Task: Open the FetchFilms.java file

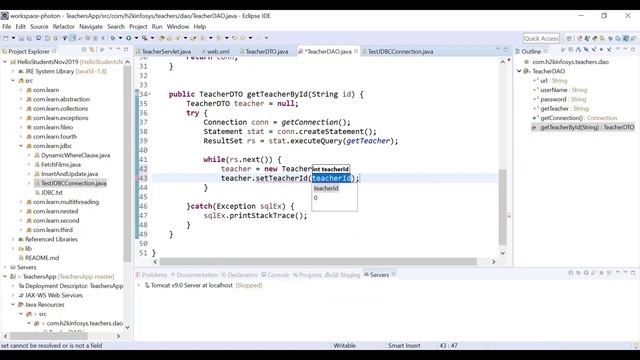Action: pos(61,164)
